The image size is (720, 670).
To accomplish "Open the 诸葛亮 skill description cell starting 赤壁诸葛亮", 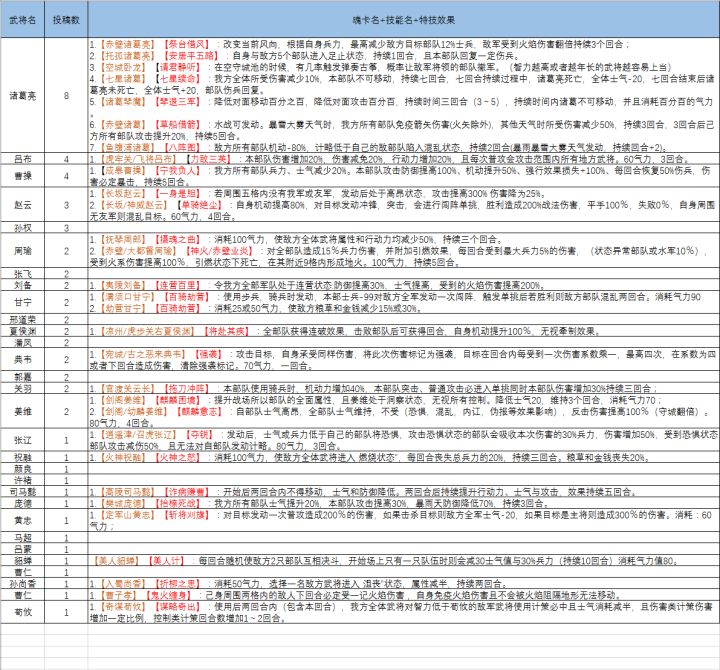I will [404, 96].
